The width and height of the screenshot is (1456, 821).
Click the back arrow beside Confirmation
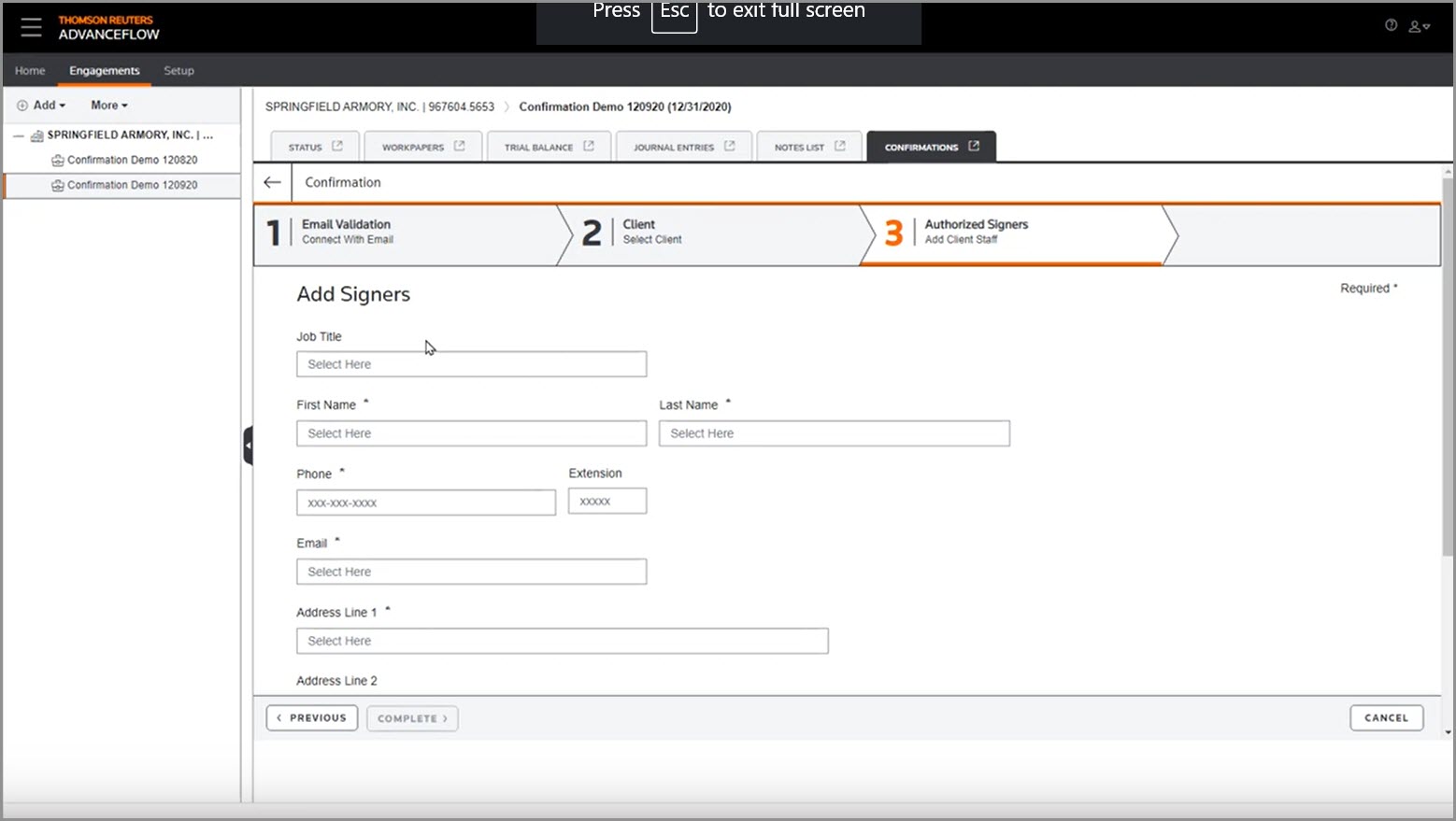(272, 182)
